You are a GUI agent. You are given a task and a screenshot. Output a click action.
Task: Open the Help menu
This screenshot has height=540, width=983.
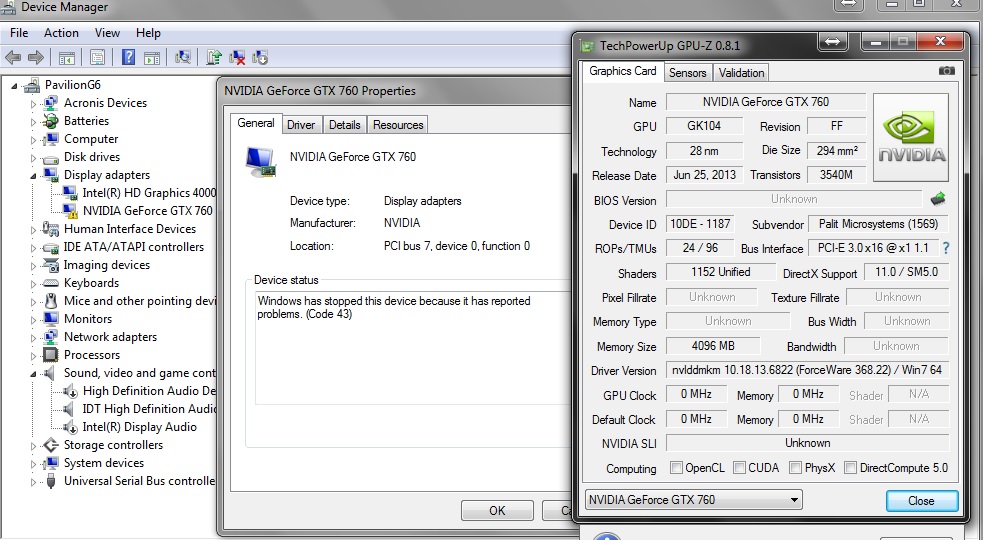[x=149, y=33]
